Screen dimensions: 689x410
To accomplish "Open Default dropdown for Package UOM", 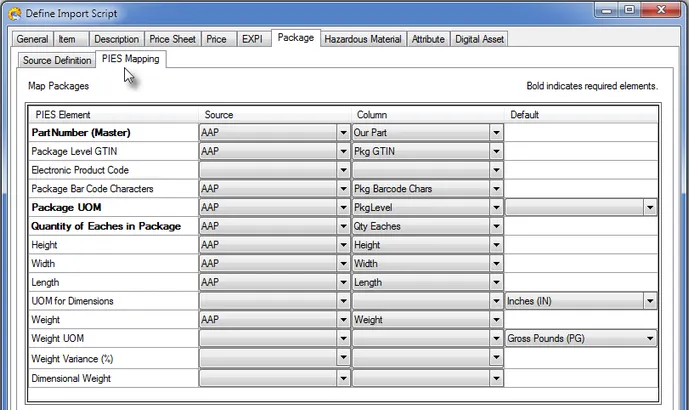I will 649,207.
